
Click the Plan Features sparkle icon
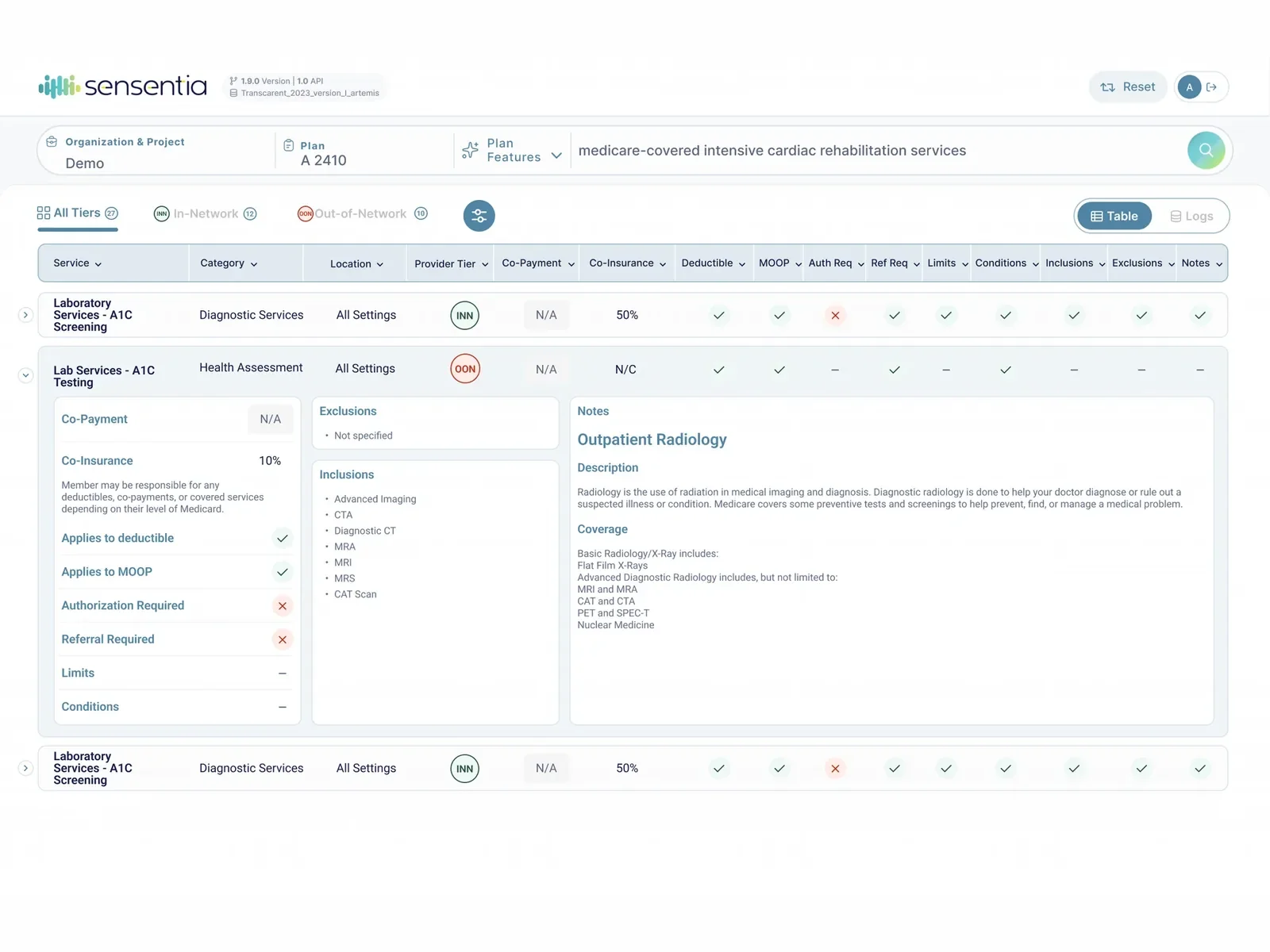point(470,150)
